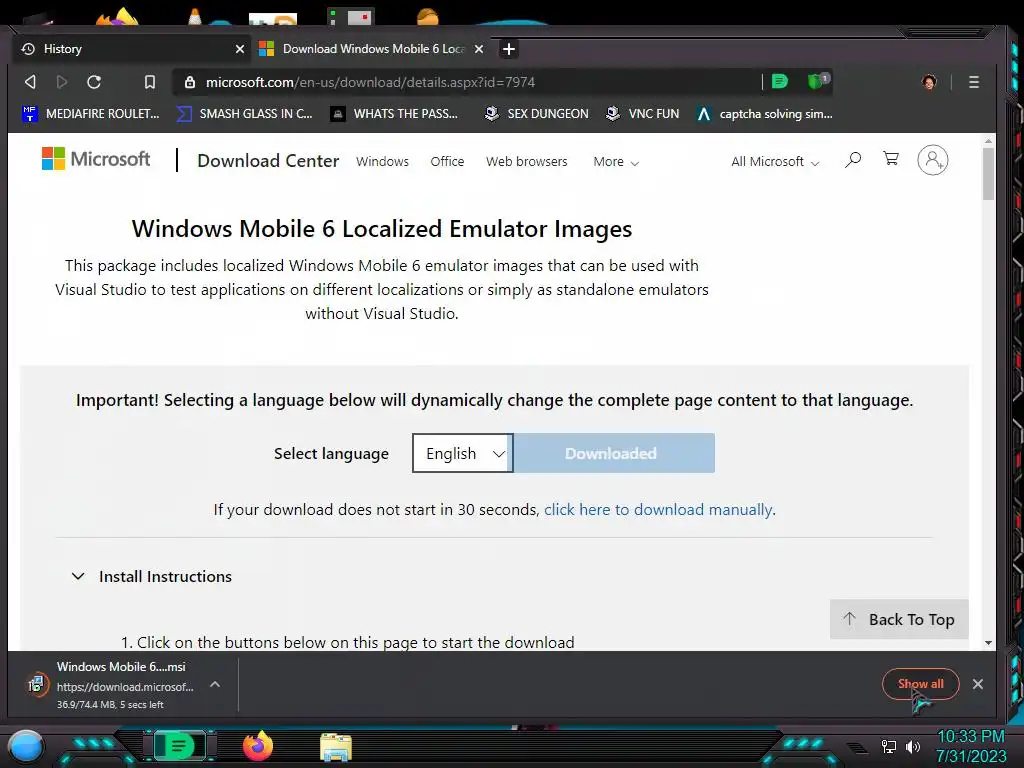Open the green shield extension icon
Image resolution: width=1024 pixels, height=768 pixels.
pos(816,82)
